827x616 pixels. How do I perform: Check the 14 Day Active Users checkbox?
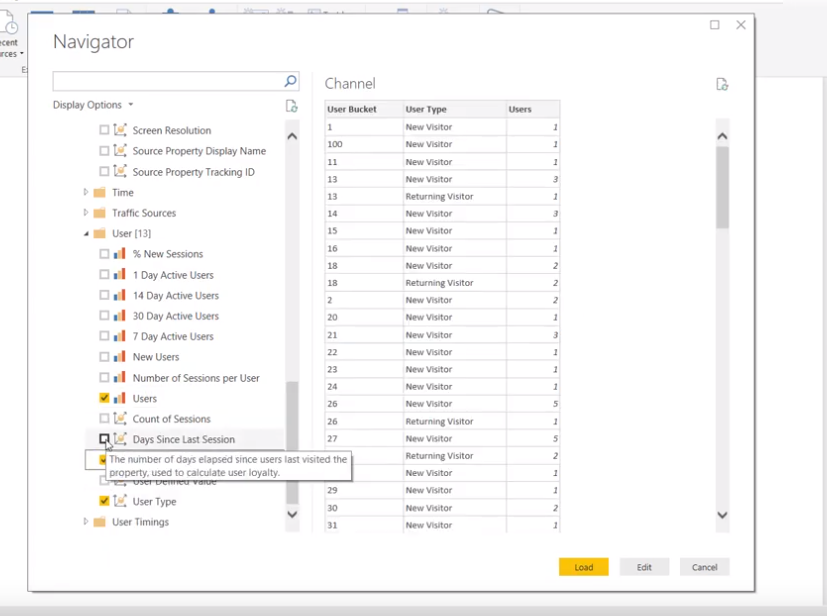pos(104,295)
